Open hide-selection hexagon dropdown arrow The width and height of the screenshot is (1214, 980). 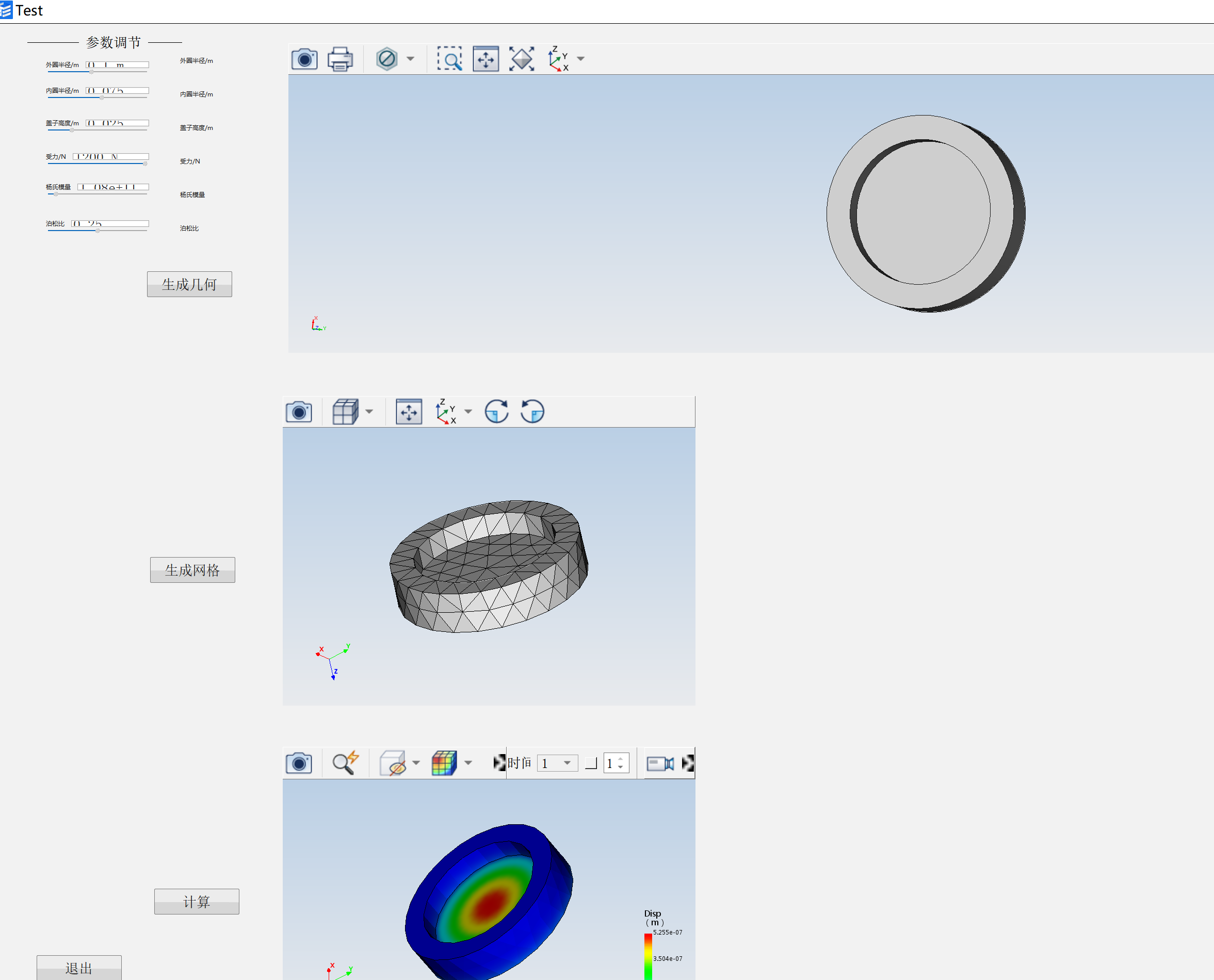point(411,59)
